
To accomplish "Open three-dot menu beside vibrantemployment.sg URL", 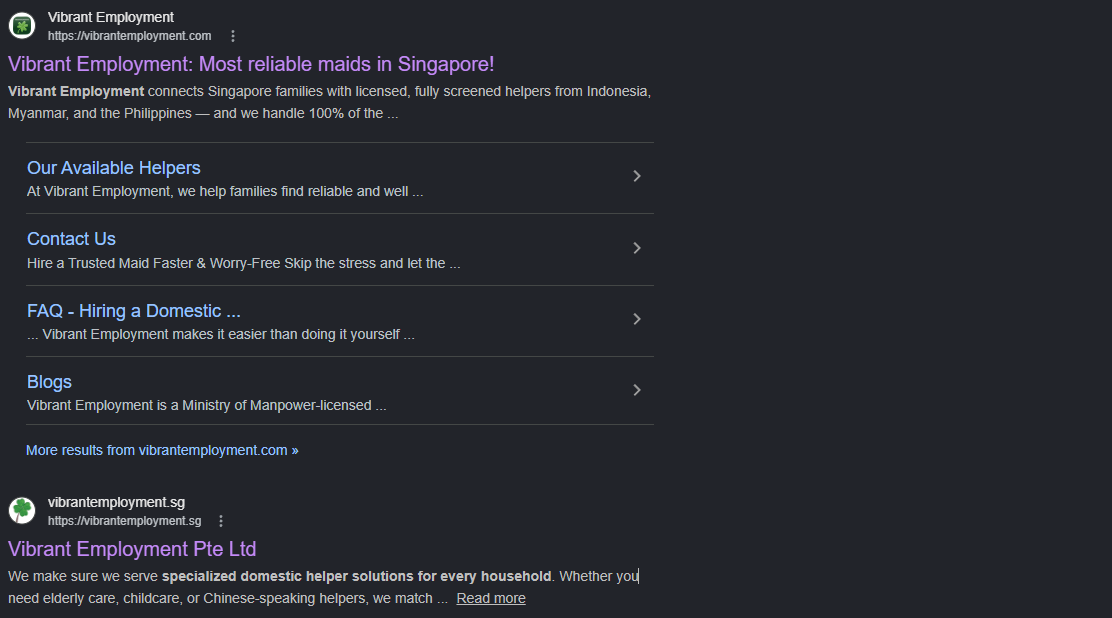I will (221, 521).
